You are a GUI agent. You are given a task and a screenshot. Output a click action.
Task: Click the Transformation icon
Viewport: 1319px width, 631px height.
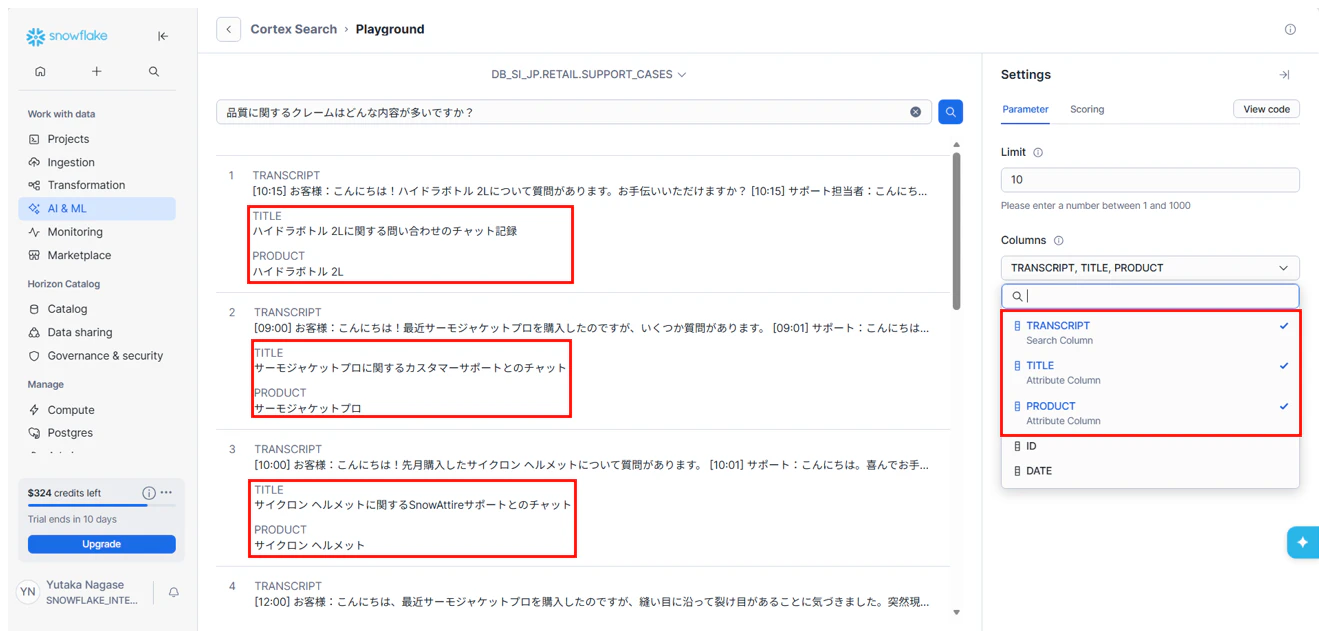(34, 185)
